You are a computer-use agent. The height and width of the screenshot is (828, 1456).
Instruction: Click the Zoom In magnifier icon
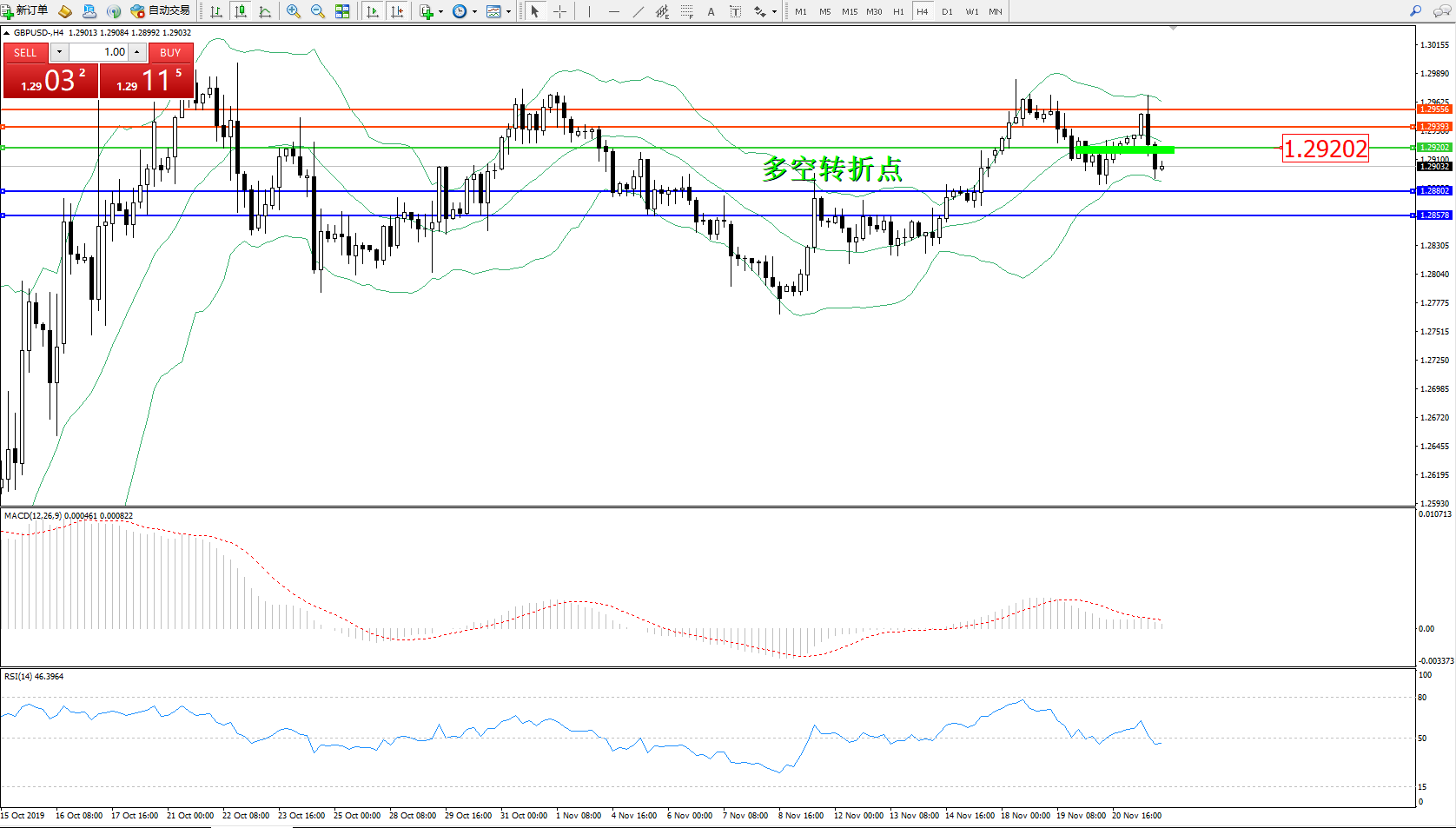(x=294, y=11)
